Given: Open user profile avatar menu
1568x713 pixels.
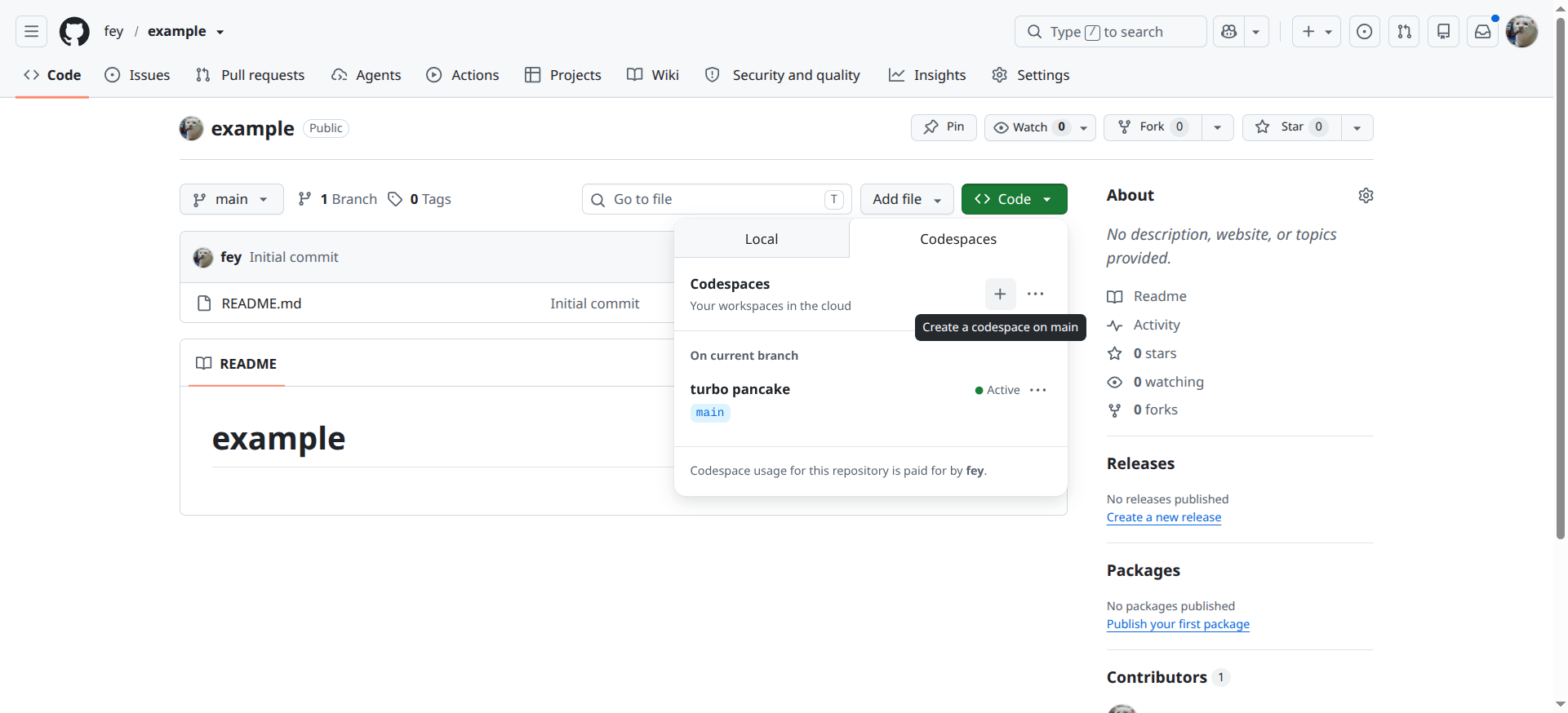Looking at the screenshot, I should tap(1521, 32).
